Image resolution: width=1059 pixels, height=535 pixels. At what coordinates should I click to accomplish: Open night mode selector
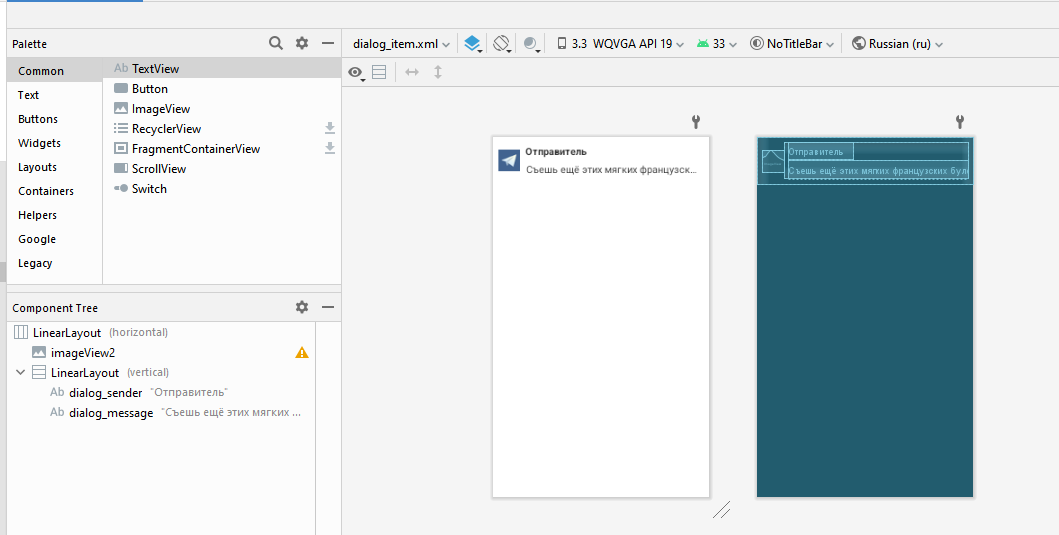click(x=532, y=44)
